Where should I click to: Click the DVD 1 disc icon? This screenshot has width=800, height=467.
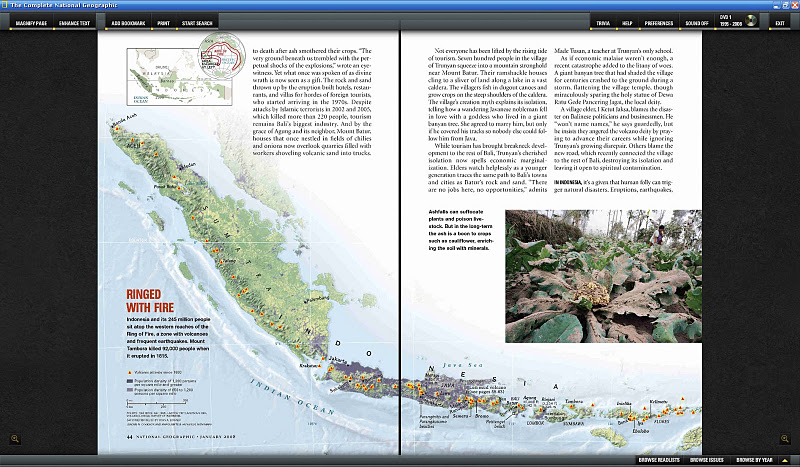pyautogui.click(x=750, y=22)
